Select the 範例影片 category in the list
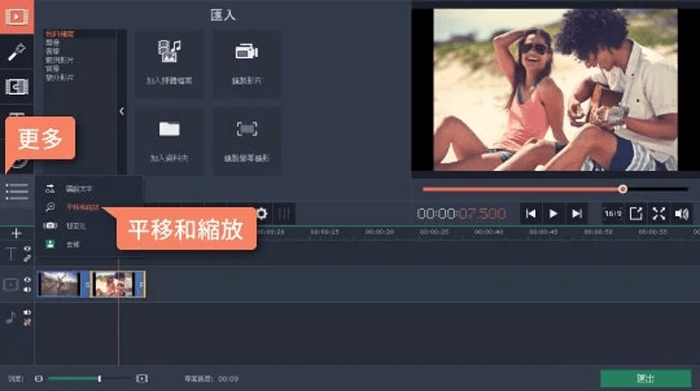 pos(59,60)
